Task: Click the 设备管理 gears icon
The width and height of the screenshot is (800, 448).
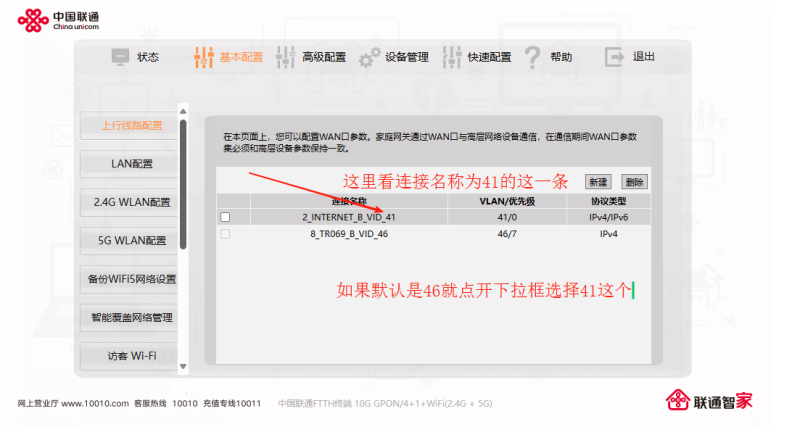Action: (x=369, y=57)
